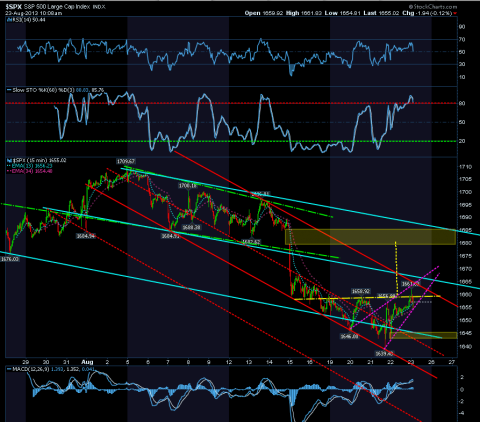480x422 pixels.
Task: Click the large yellow resistance zone rectangle
Action: pyautogui.click(x=370, y=237)
